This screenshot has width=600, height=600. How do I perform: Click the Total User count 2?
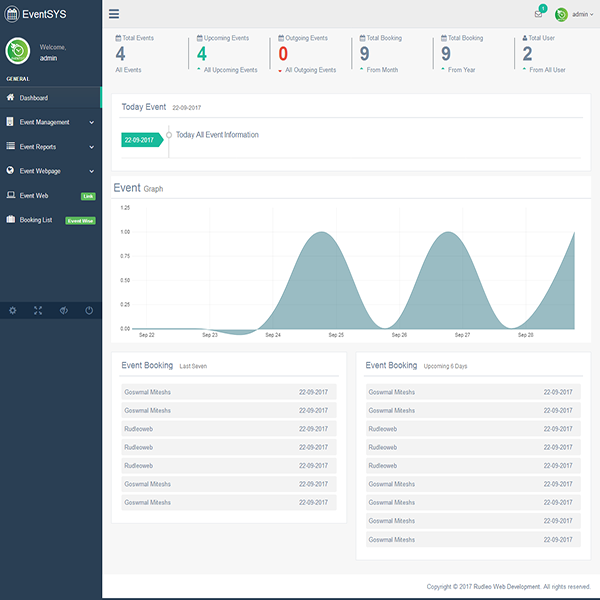pos(527,54)
